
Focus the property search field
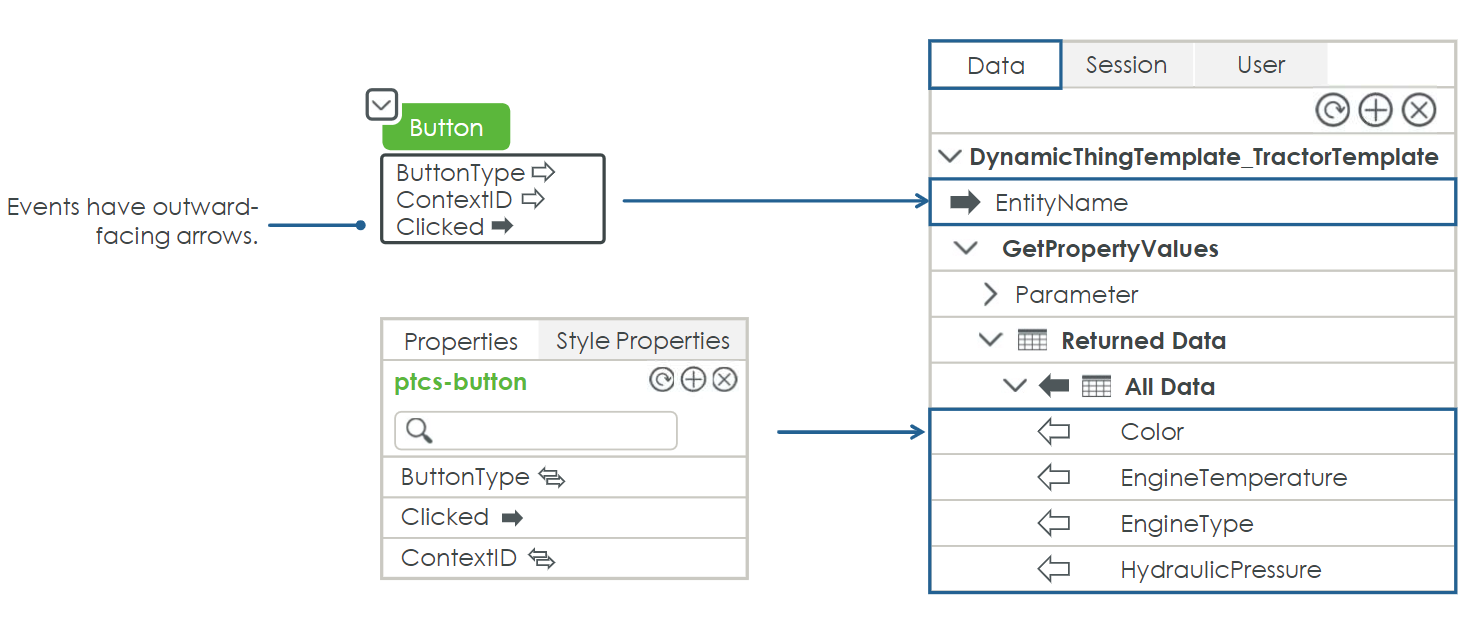click(536, 431)
